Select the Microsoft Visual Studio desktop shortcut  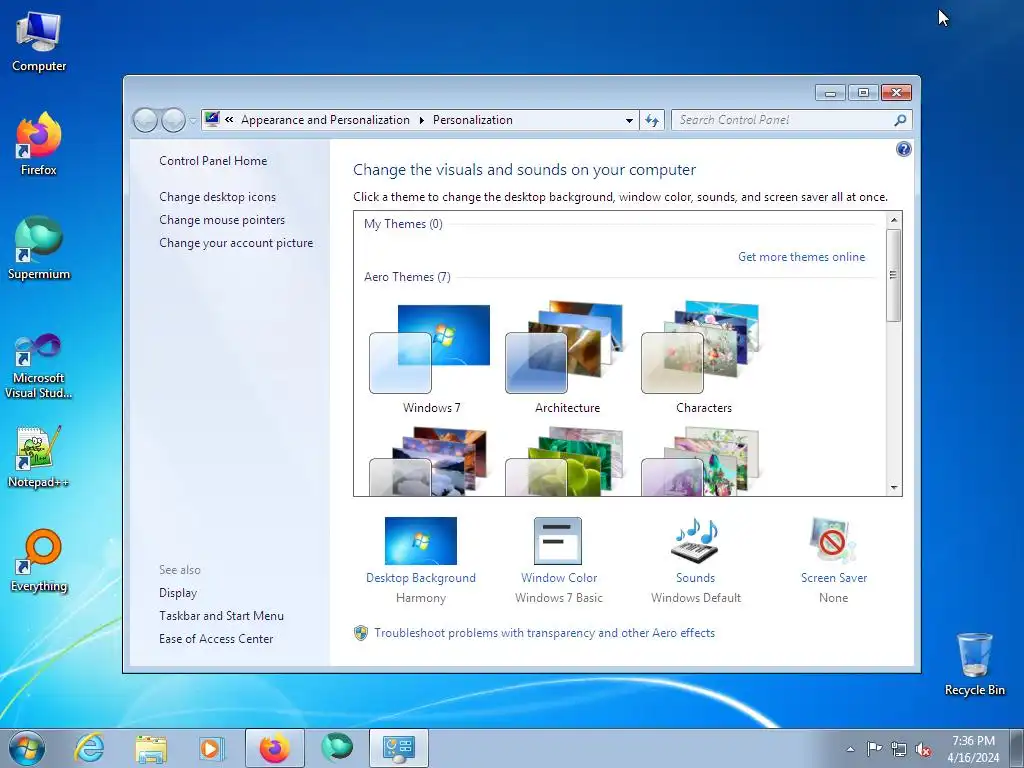pos(39,366)
